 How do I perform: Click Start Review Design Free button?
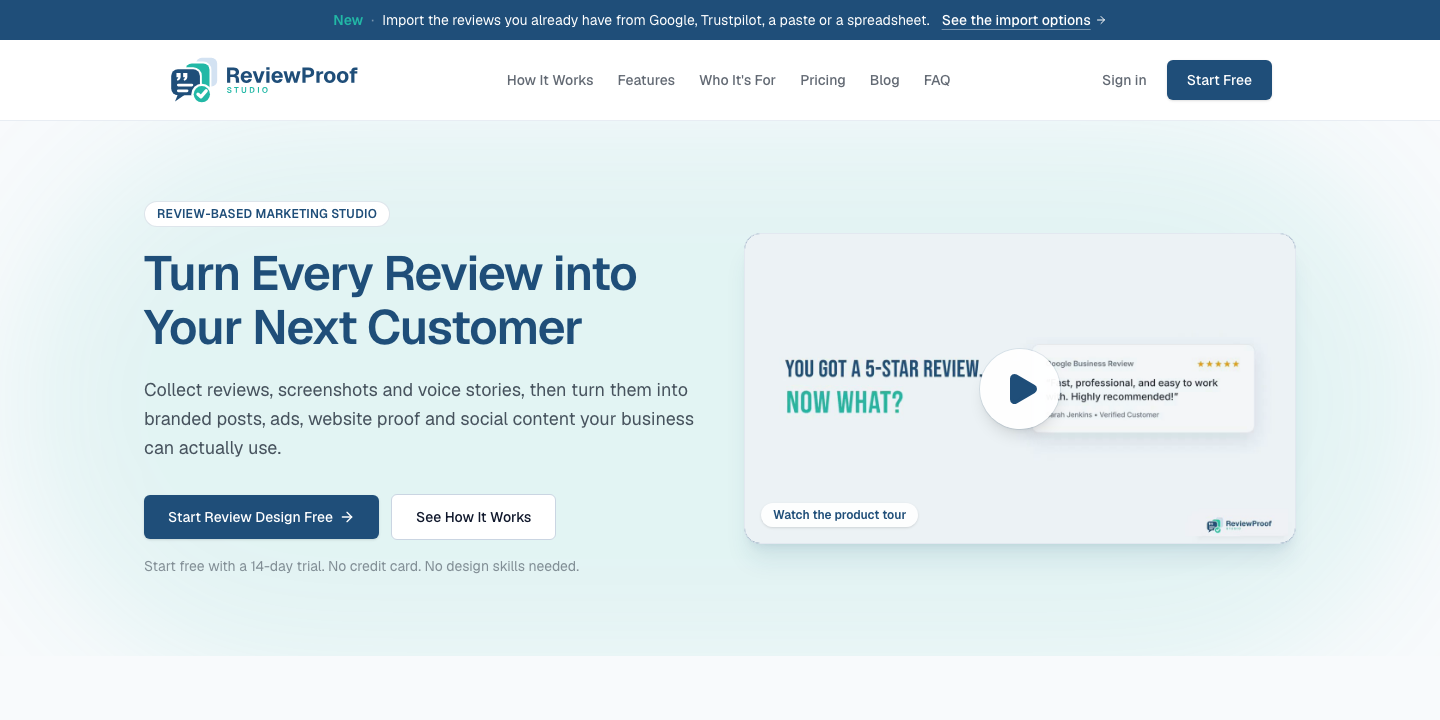[261, 517]
